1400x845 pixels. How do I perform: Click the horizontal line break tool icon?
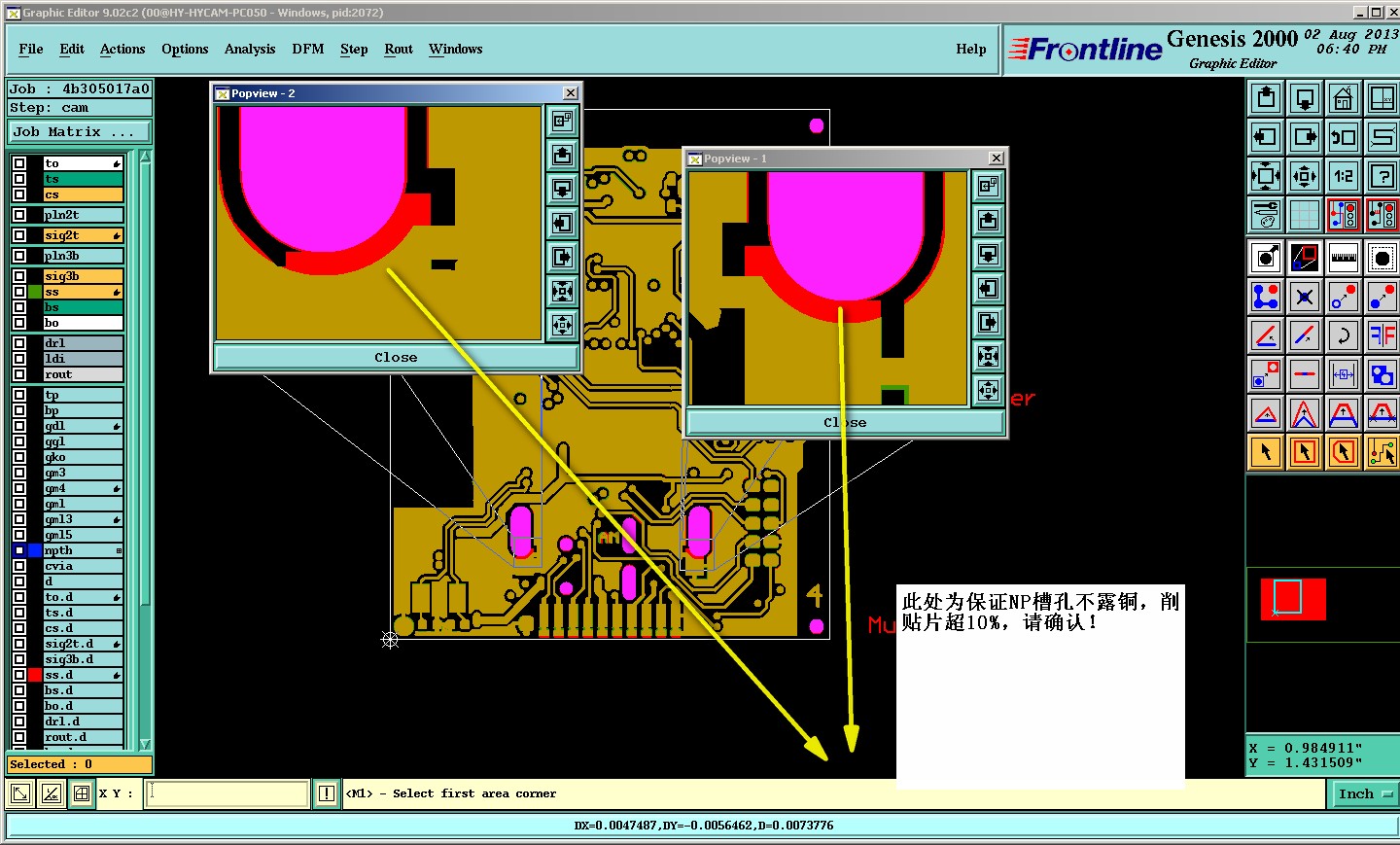point(1305,374)
